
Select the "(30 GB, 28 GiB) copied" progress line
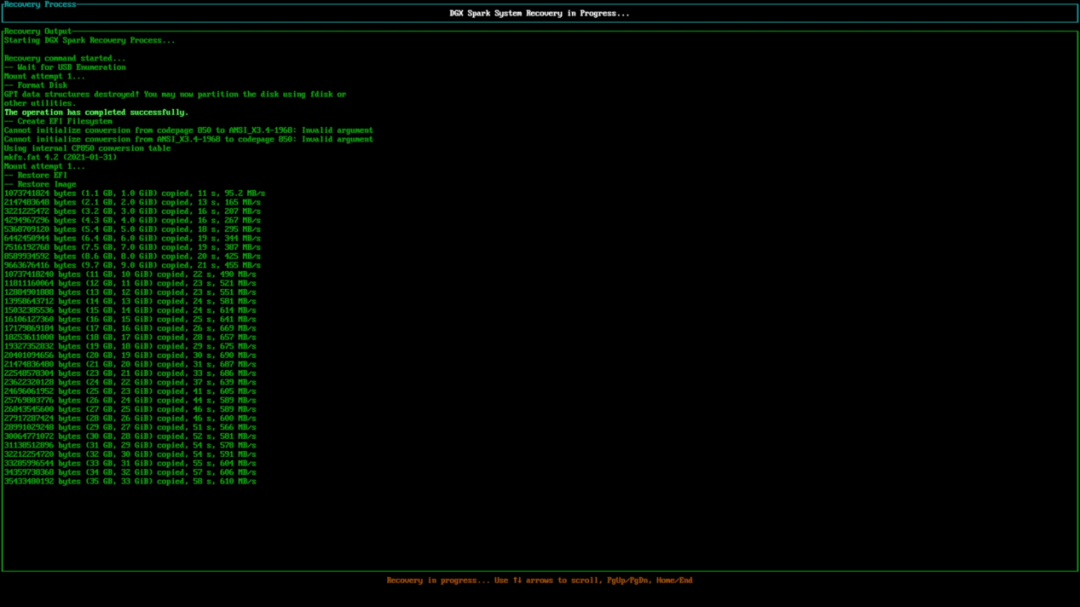coord(130,435)
